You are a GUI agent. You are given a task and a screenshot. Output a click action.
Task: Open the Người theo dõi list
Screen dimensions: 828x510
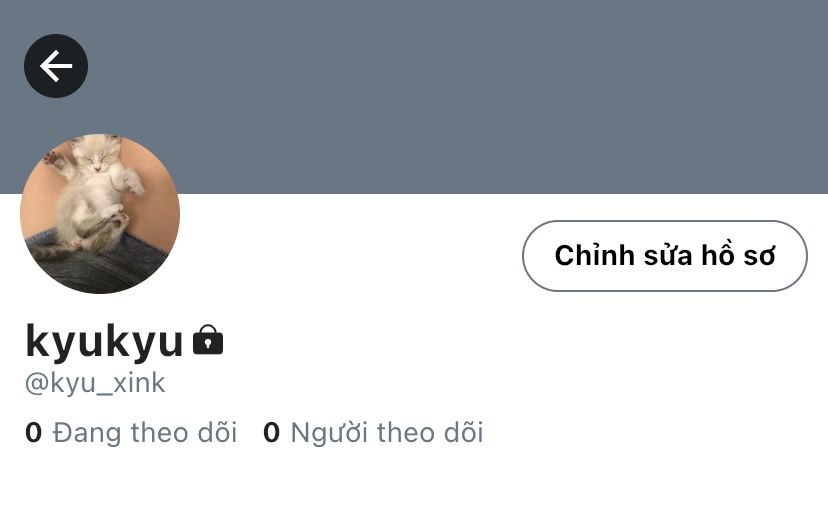tap(373, 432)
